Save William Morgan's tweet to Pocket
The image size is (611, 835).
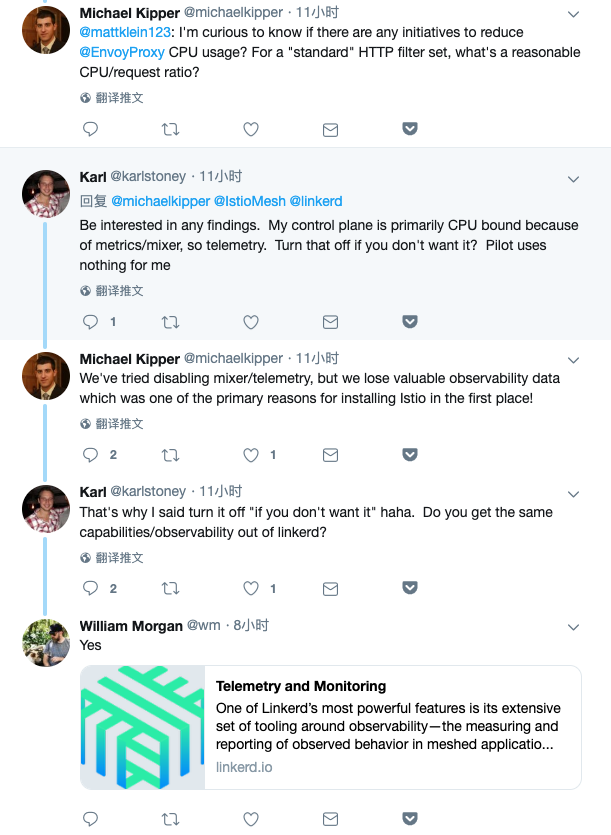[x=410, y=820]
